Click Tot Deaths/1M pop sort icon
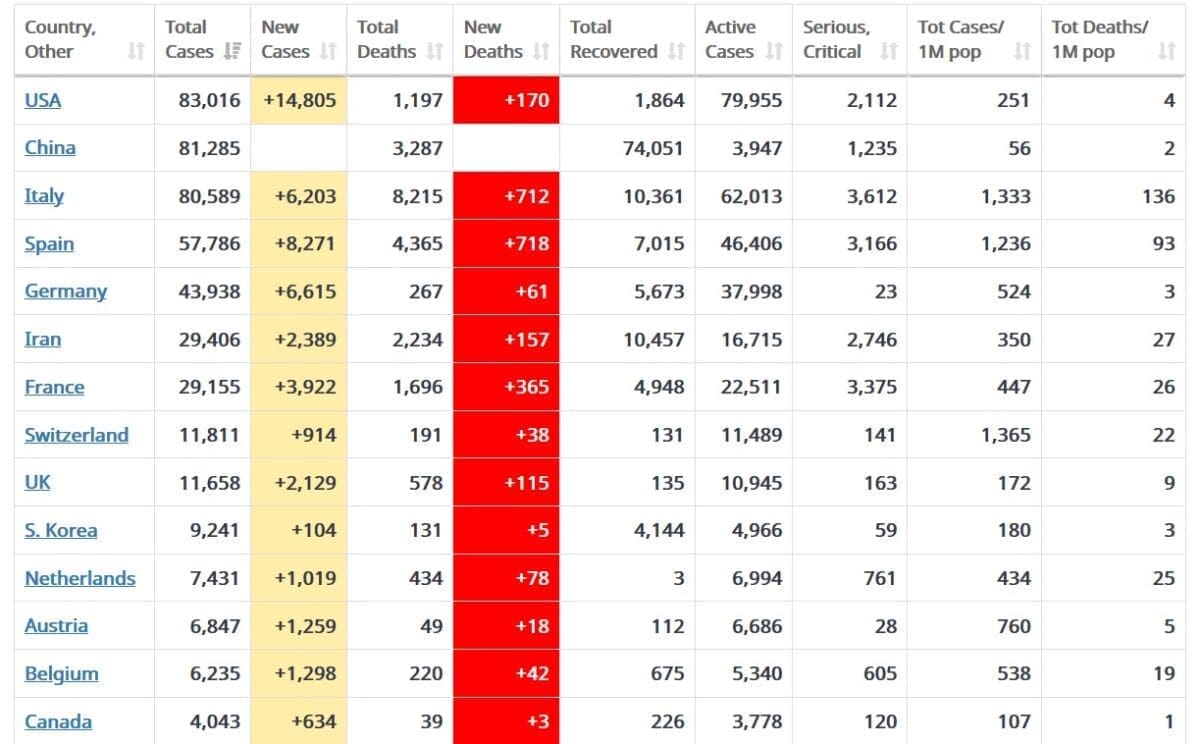Screen dimensions: 1200x744 (1166, 52)
